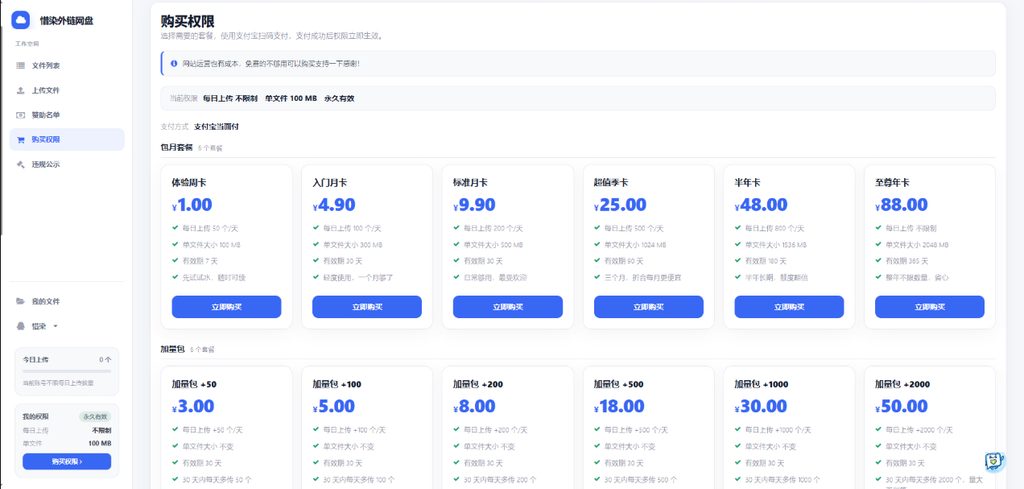Image resolution: width=1024 pixels, height=489 pixels.
Task: Click the upload arrow icon beside 上传文件
Action: click(20, 91)
